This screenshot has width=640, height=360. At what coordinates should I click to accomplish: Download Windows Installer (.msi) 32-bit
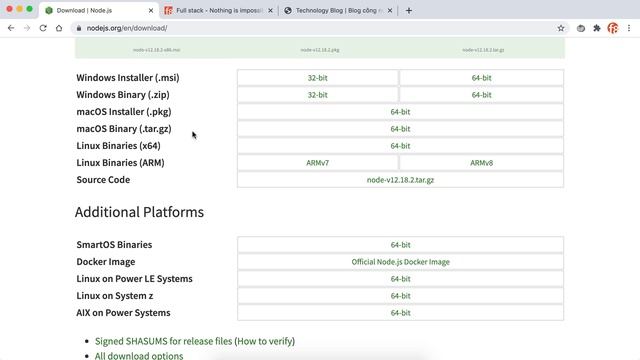(x=318, y=78)
